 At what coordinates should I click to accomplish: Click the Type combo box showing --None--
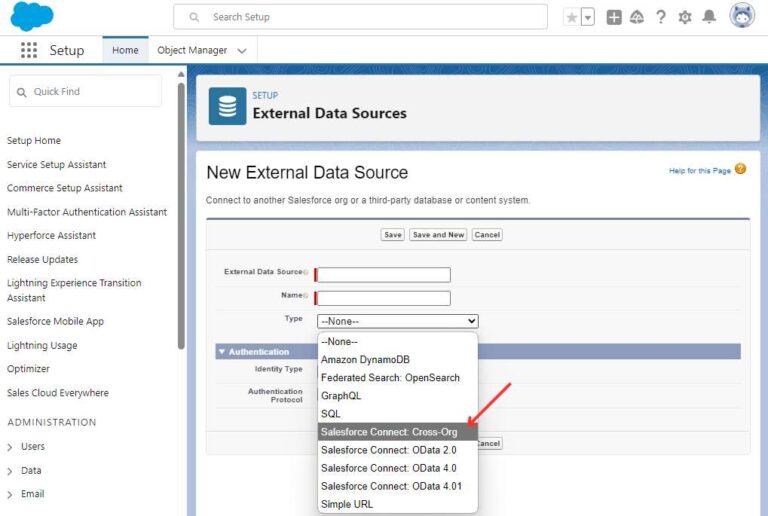(x=398, y=322)
